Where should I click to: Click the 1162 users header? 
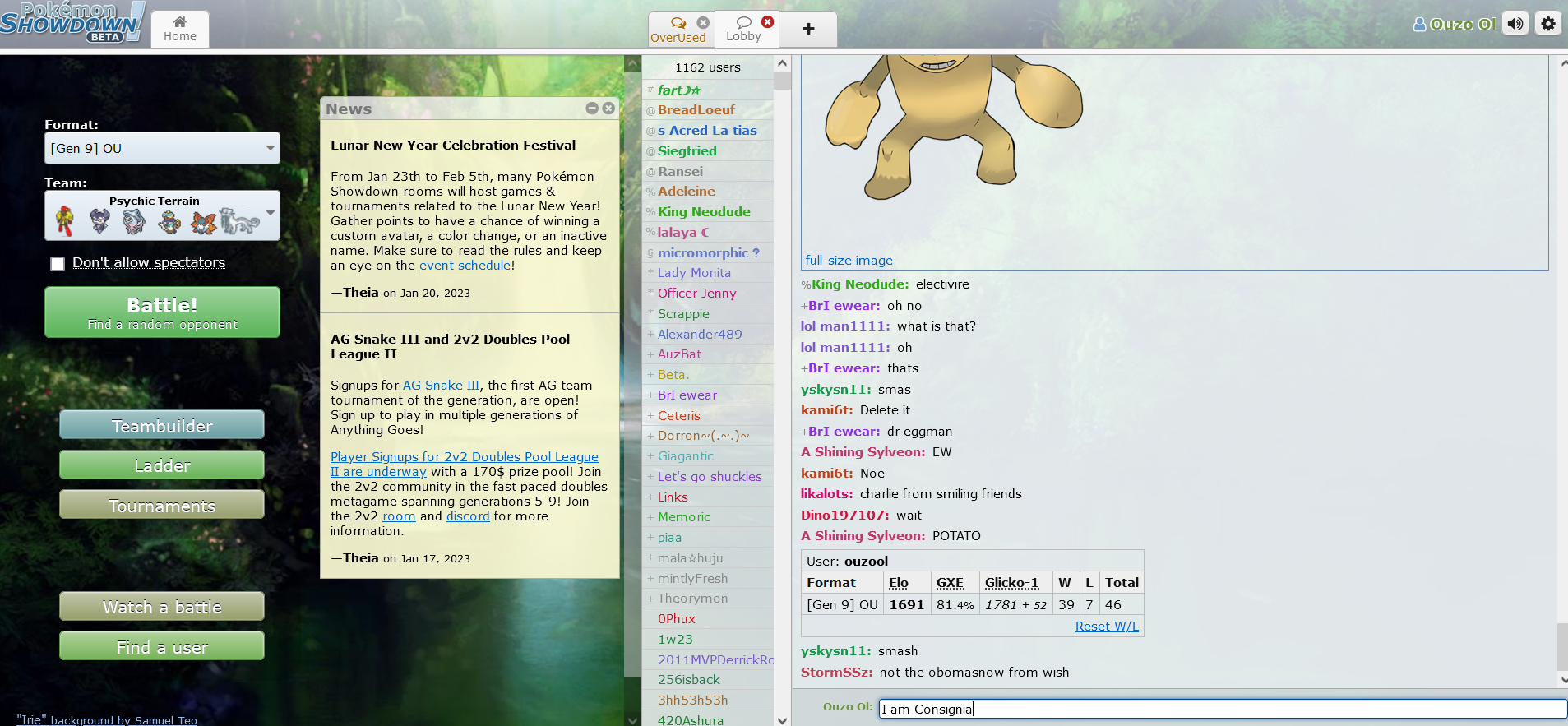tap(708, 67)
